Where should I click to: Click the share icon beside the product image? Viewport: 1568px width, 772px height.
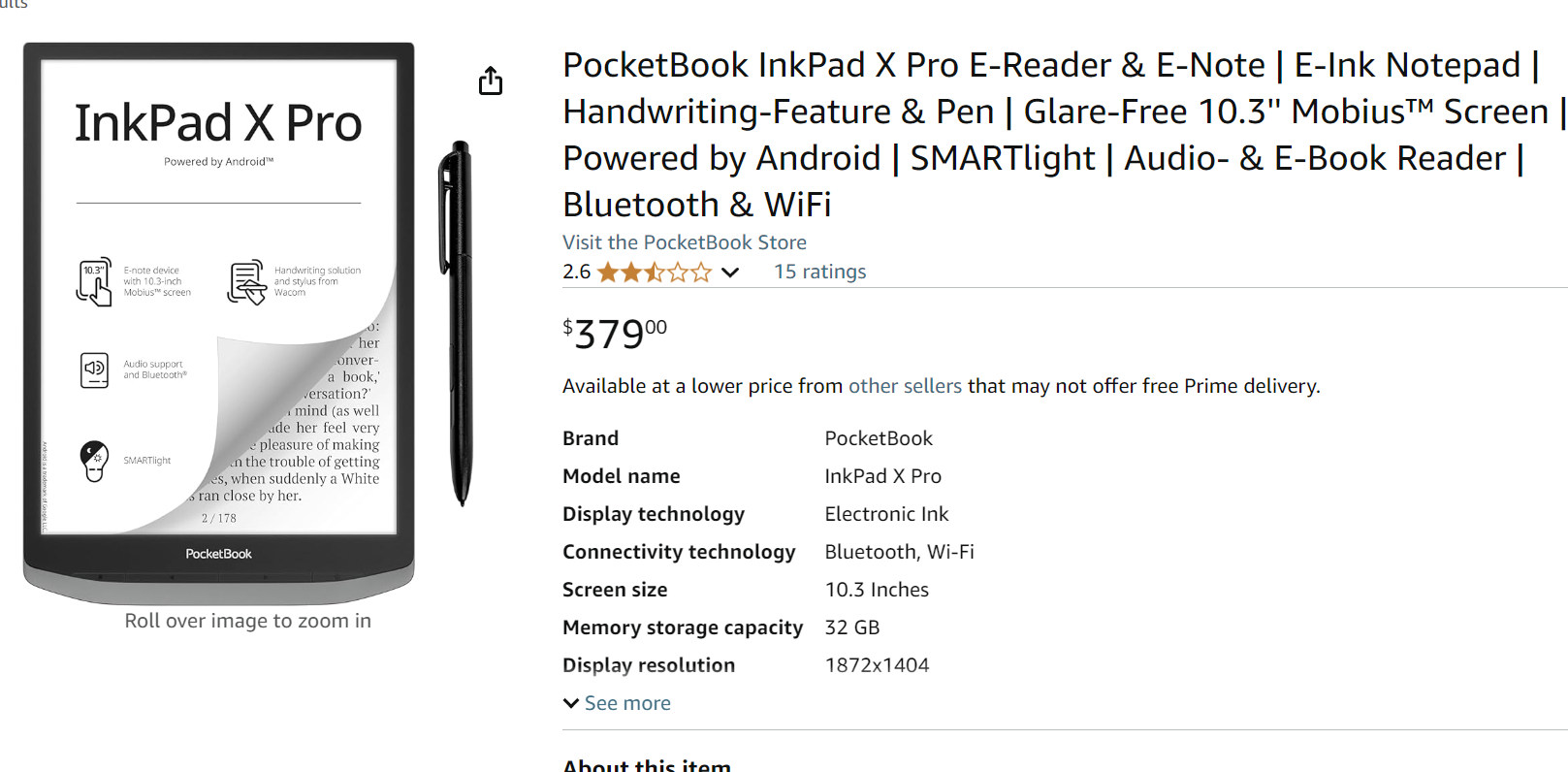point(491,81)
